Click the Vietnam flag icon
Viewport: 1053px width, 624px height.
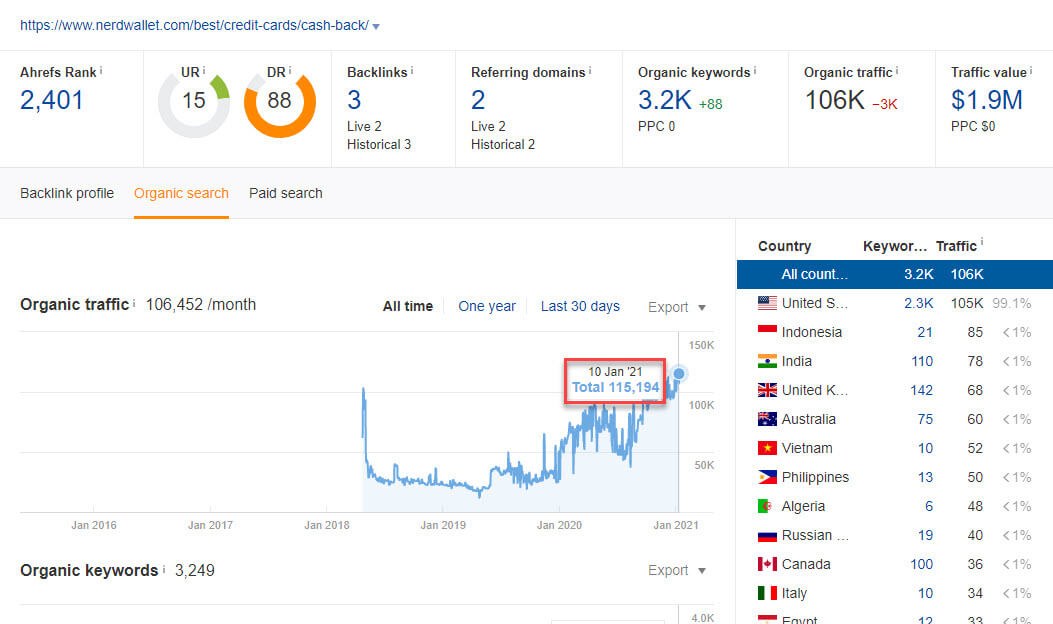(x=767, y=448)
